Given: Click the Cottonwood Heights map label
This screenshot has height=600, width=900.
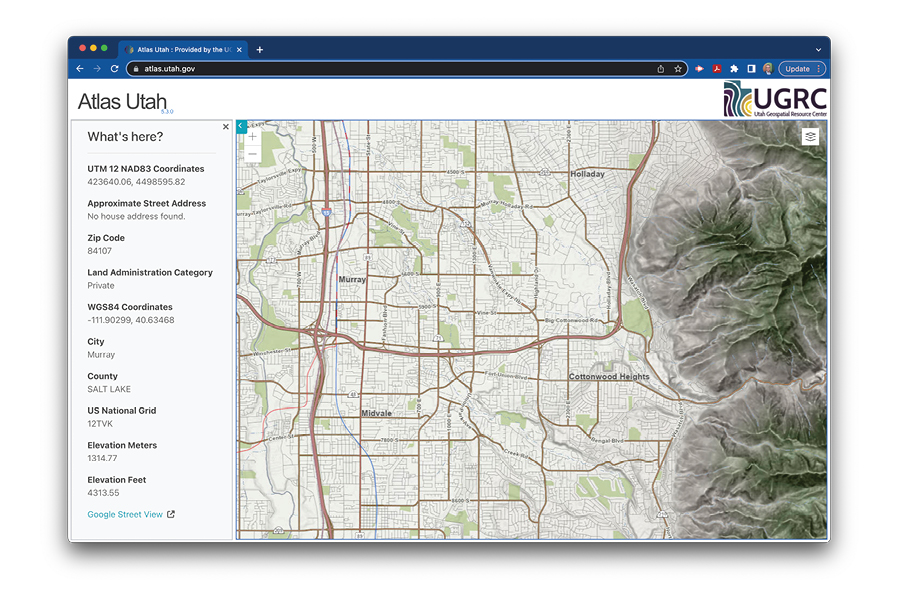Looking at the screenshot, I should 609,377.
